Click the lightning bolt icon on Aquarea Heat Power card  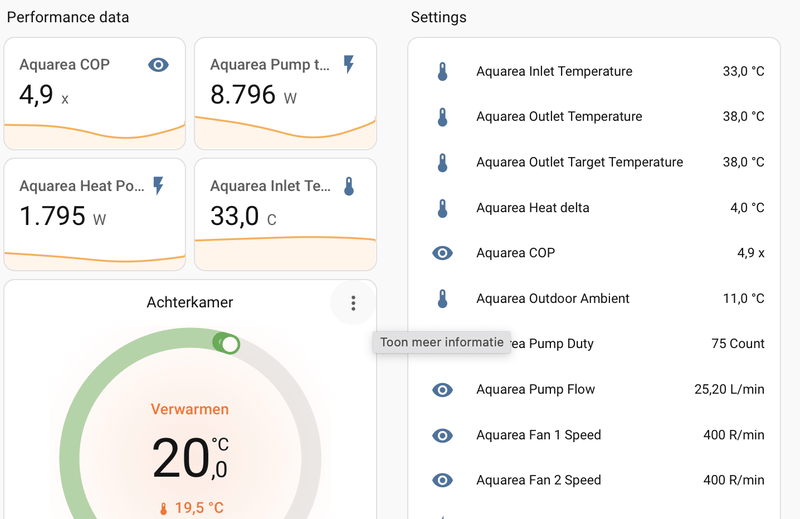point(158,185)
